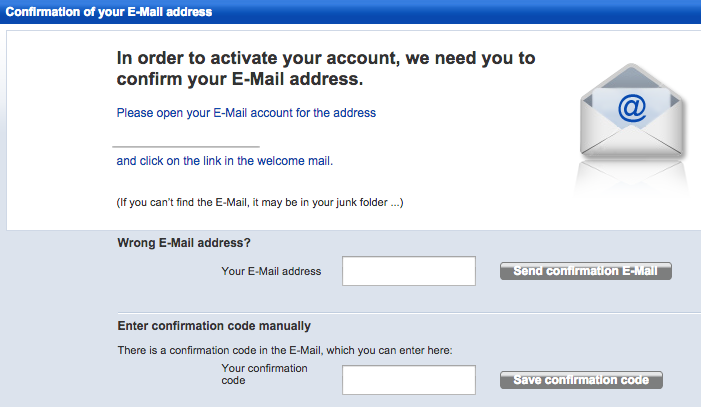Click the 'Enter confirmation code manually' heading
The width and height of the screenshot is (701, 407).
pyautogui.click(x=214, y=326)
